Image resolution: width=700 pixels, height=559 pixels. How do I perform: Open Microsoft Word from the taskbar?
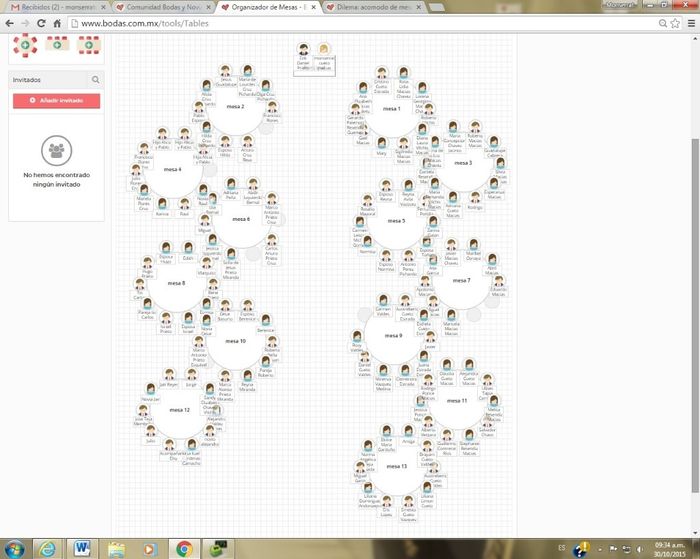click(81, 548)
